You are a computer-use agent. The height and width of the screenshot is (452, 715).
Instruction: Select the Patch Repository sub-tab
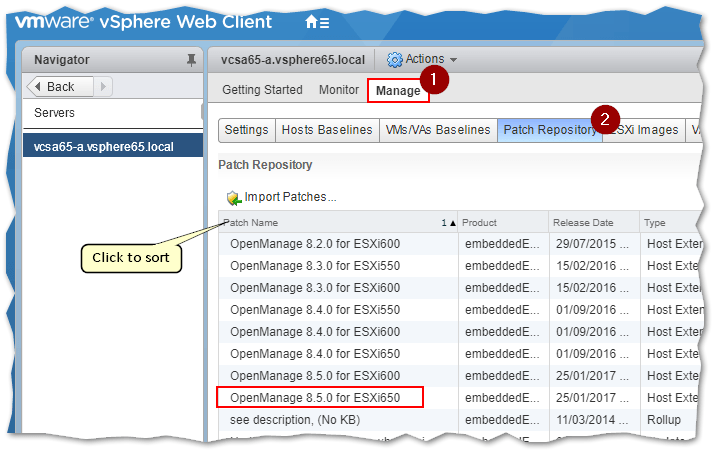pyautogui.click(x=549, y=130)
